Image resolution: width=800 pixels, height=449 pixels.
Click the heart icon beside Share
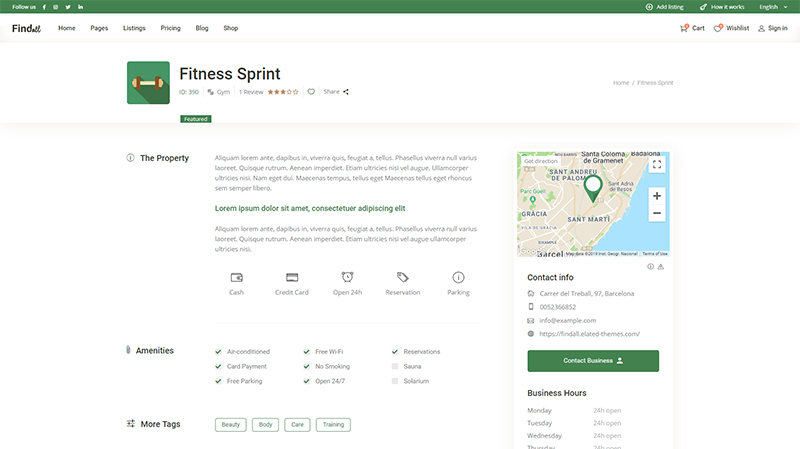[x=311, y=92]
